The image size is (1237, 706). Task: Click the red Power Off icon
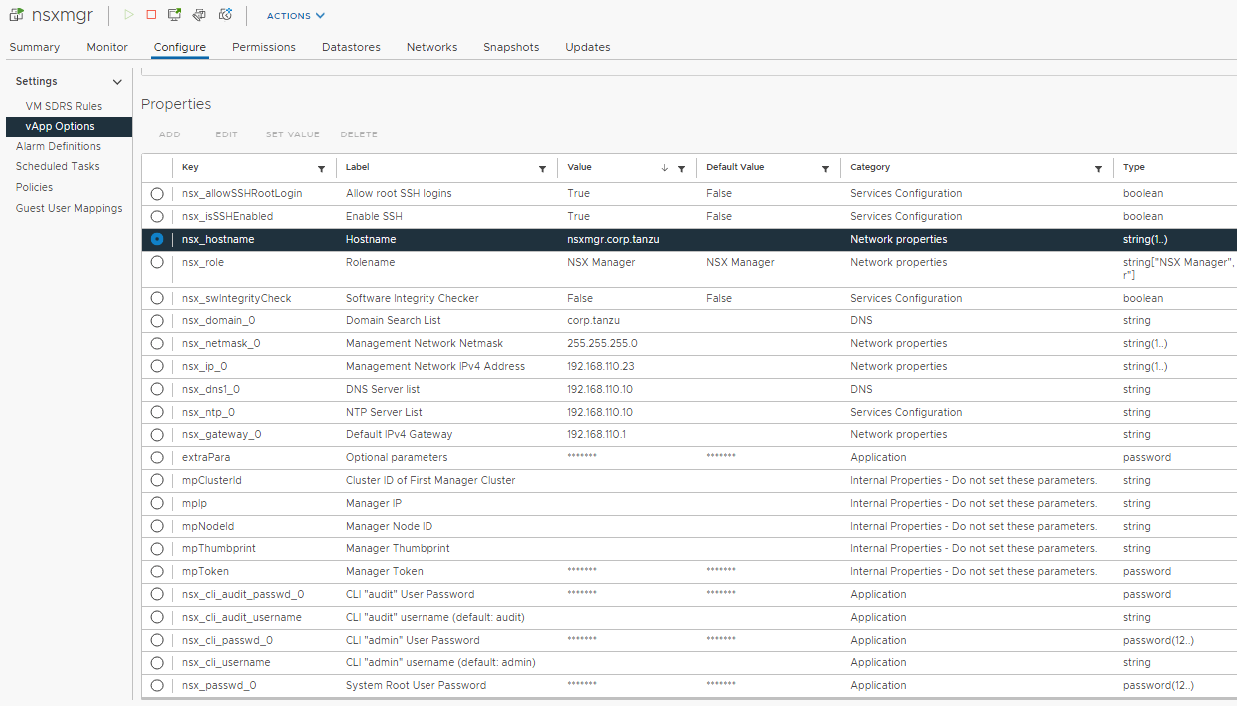tap(151, 15)
